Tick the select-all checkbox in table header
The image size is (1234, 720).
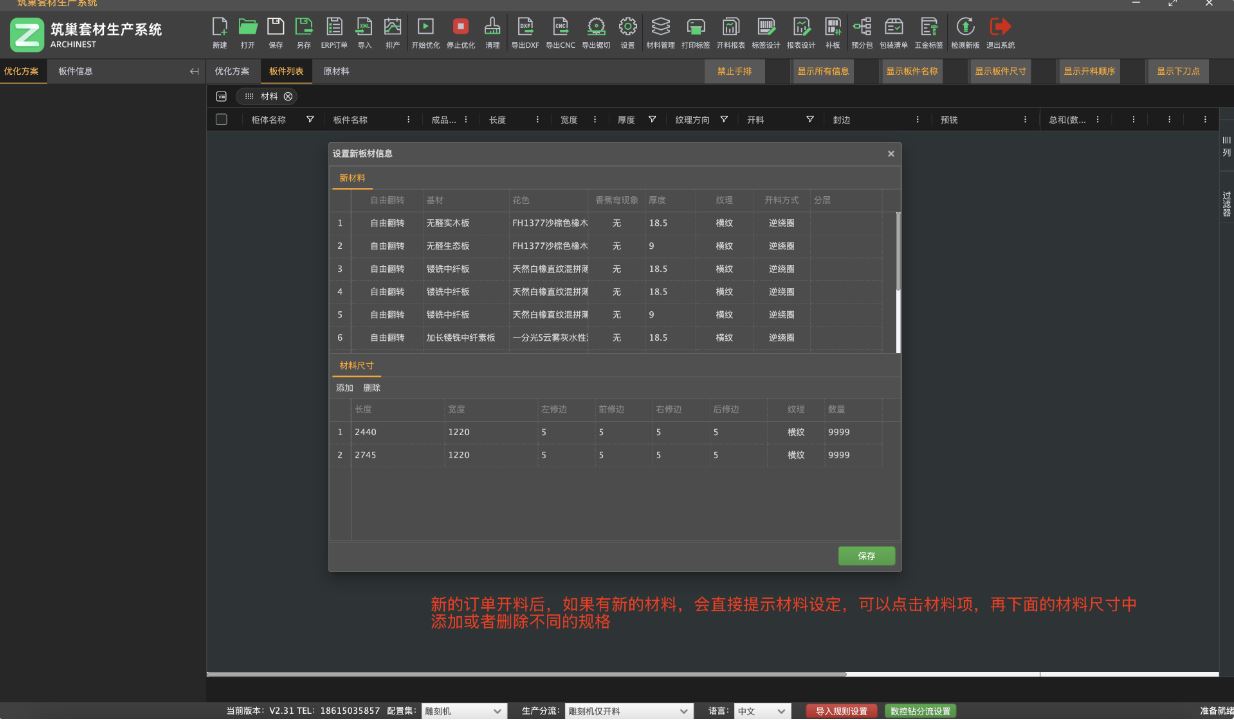point(222,120)
